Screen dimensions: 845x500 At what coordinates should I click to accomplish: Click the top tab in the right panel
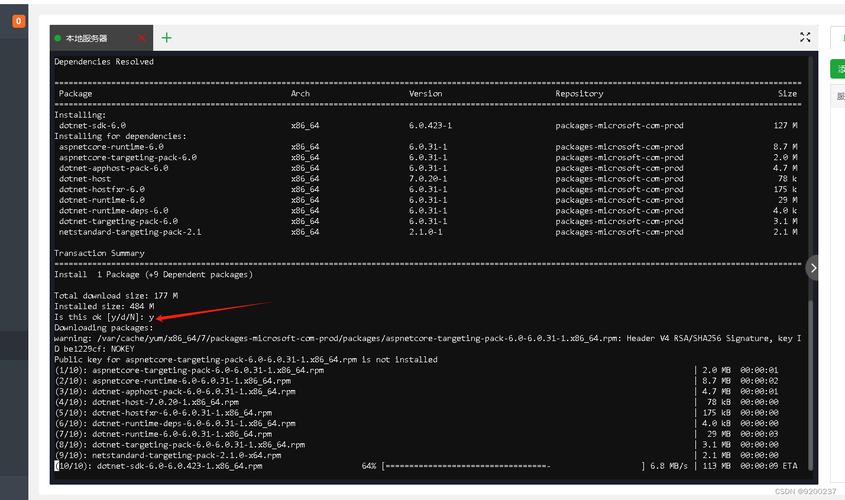[x=838, y=38]
